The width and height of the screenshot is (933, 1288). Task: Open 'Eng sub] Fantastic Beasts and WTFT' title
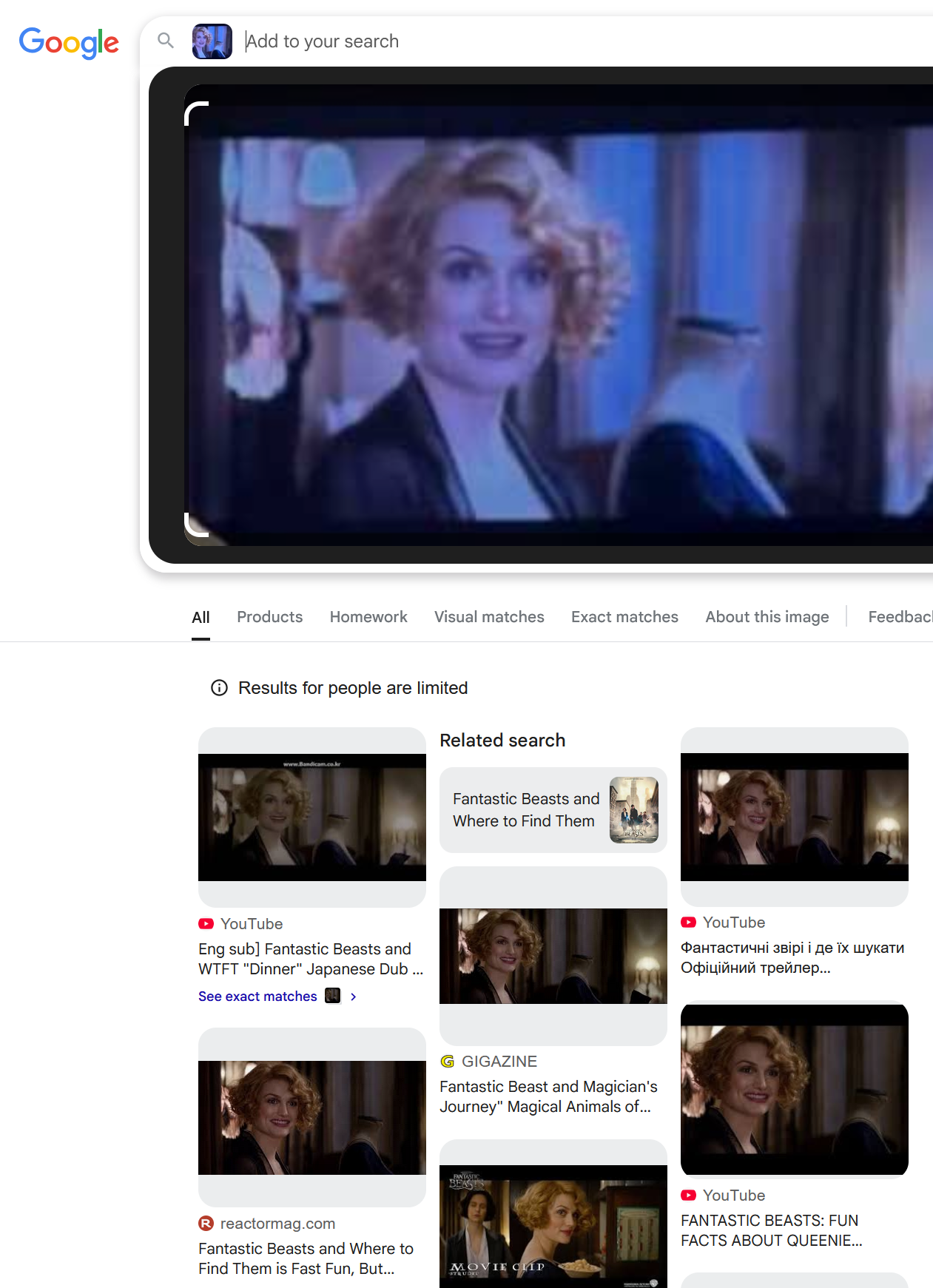pyautogui.click(x=311, y=959)
